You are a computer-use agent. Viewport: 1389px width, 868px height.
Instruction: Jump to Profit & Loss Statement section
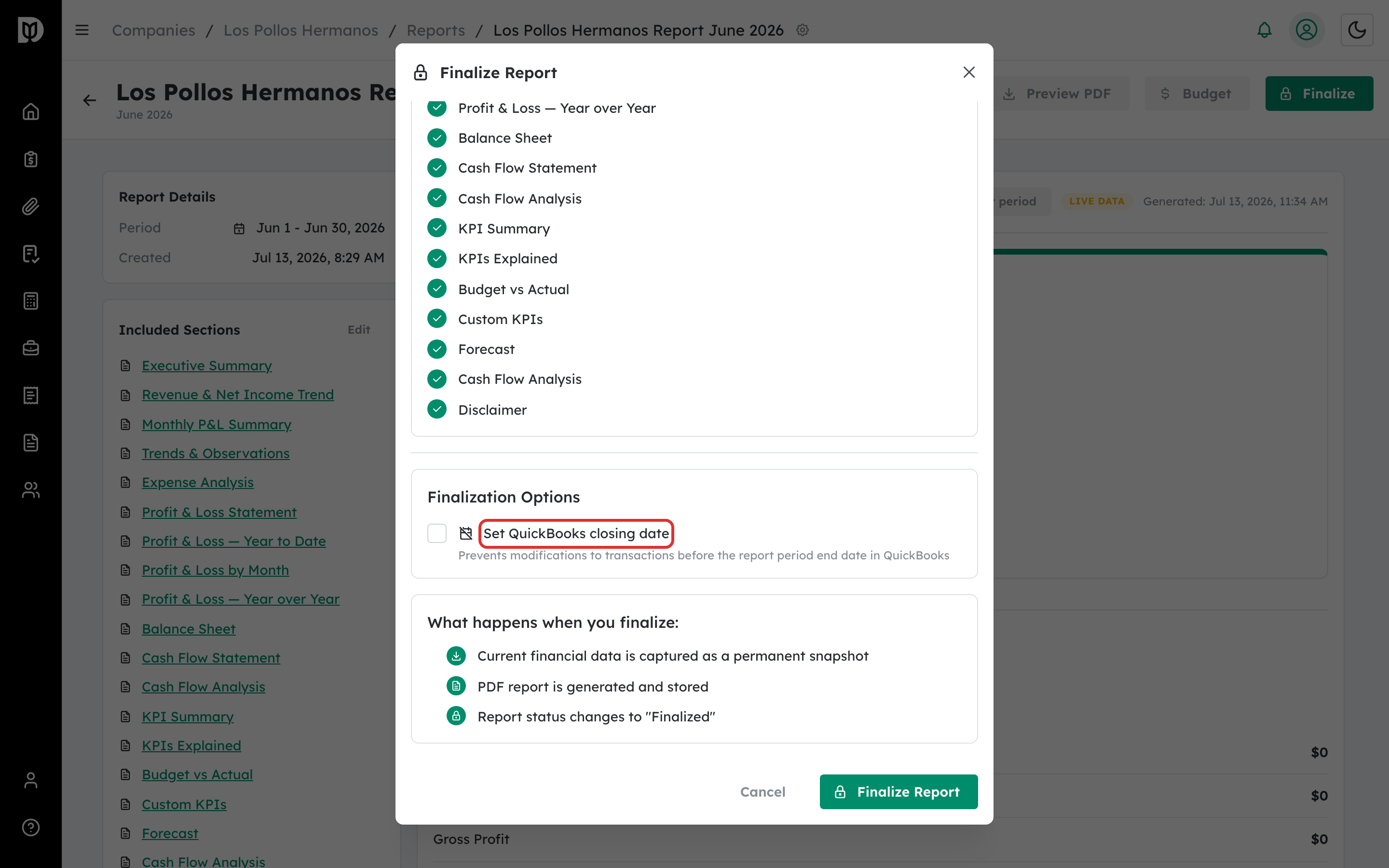pos(218,512)
